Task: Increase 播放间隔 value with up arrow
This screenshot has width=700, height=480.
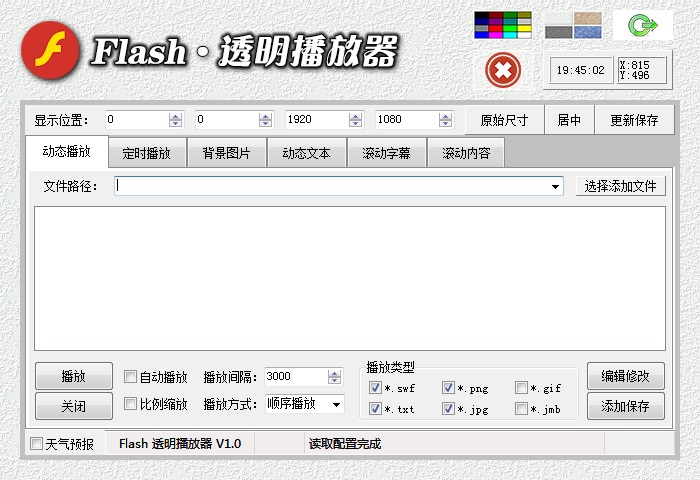Action: coord(334,373)
